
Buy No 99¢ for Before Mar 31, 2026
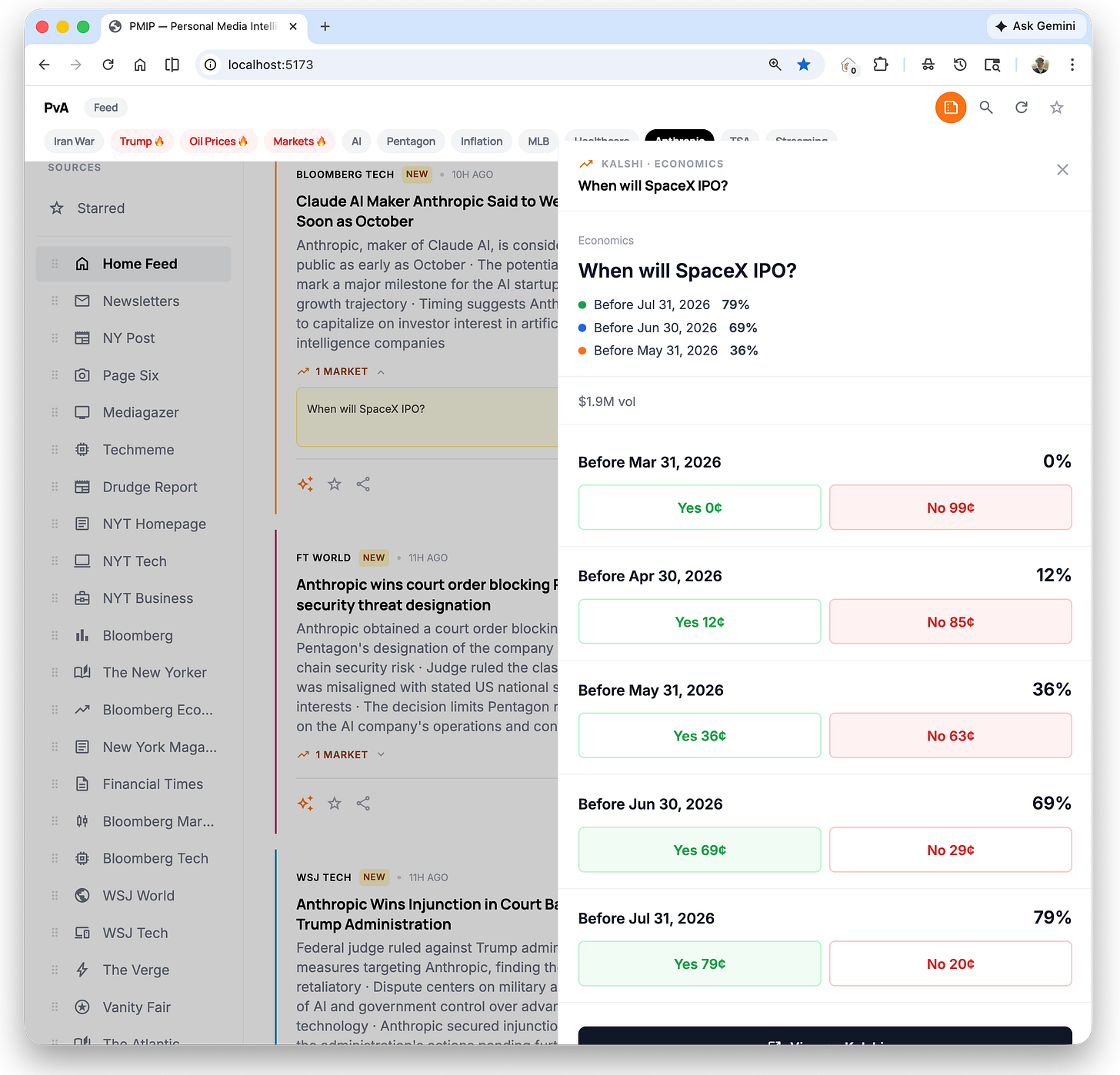click(950, 508)
